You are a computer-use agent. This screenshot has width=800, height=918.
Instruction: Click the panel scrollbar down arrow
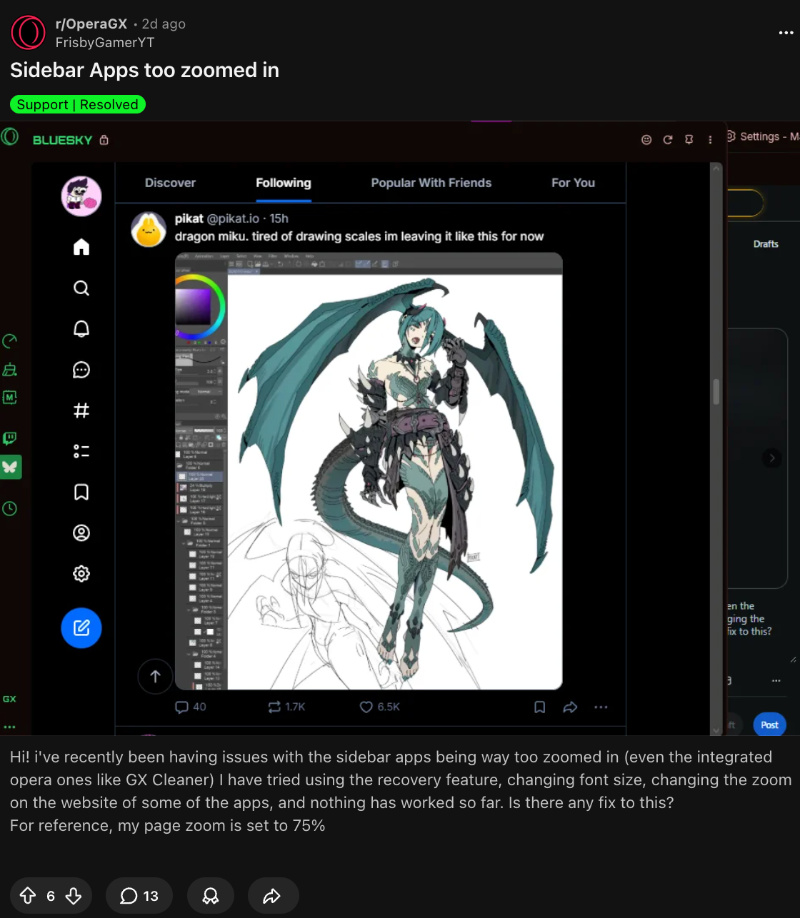coord(716,730)
